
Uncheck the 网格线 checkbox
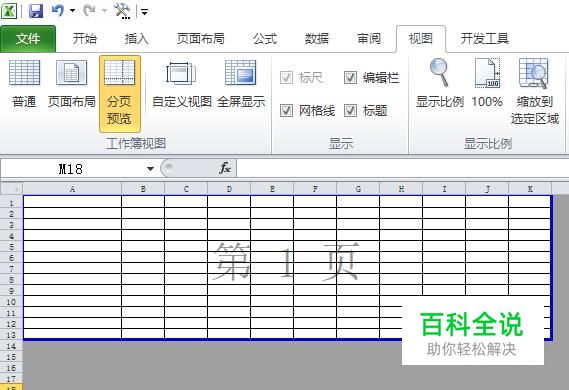(286, 111)
